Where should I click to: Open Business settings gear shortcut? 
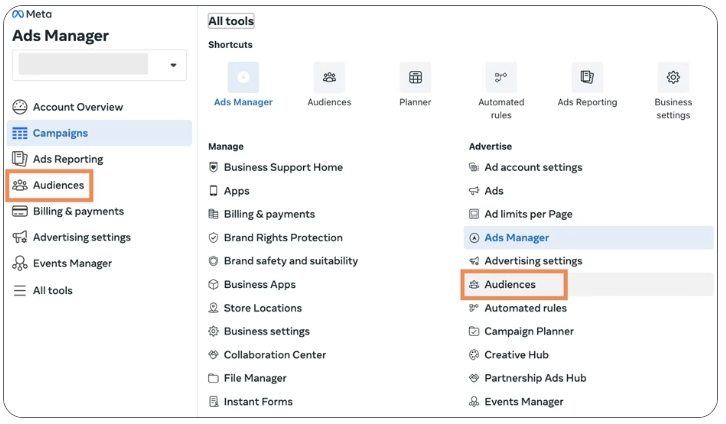click(673, 77)
